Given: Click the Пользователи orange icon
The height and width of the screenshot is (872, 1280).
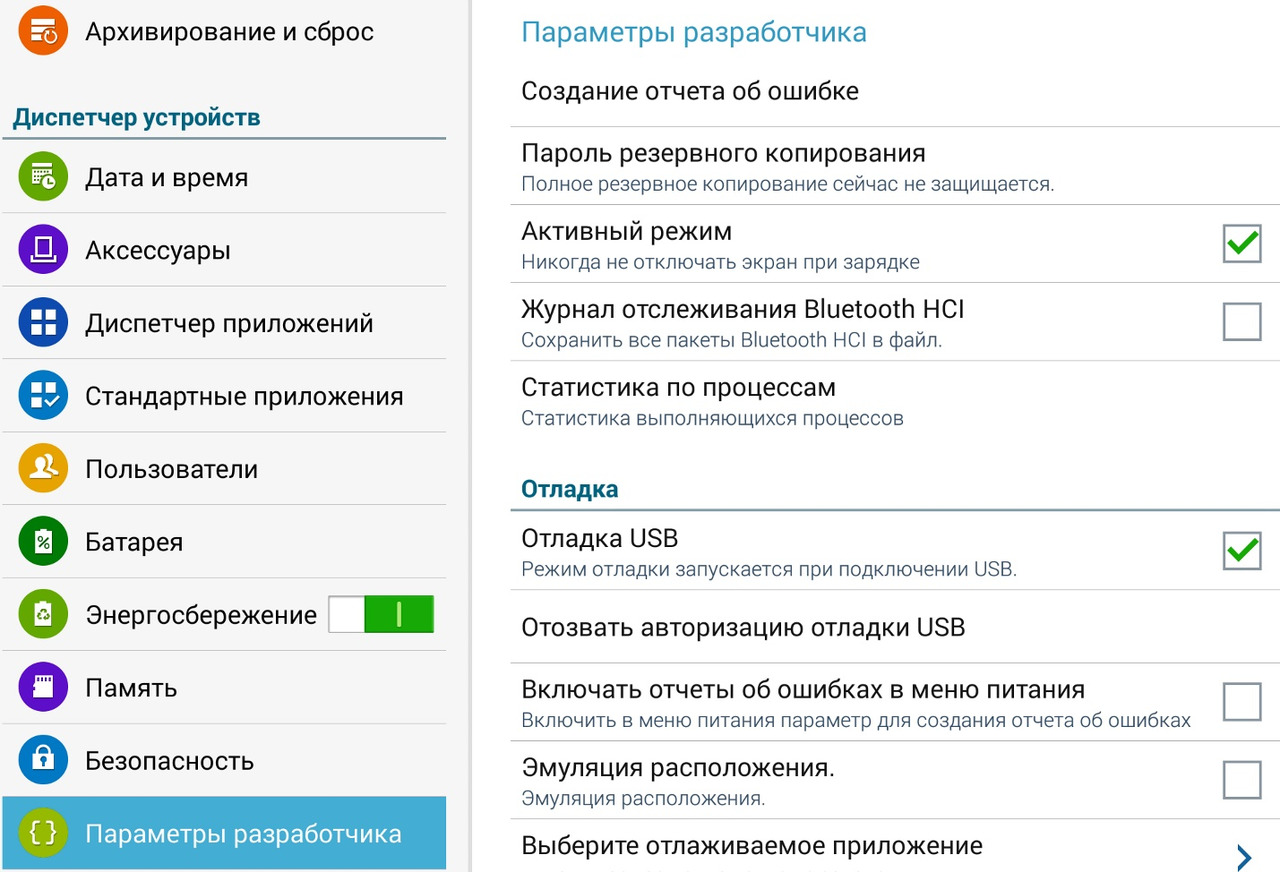Looking at the screenshot, I should point(43,469).
